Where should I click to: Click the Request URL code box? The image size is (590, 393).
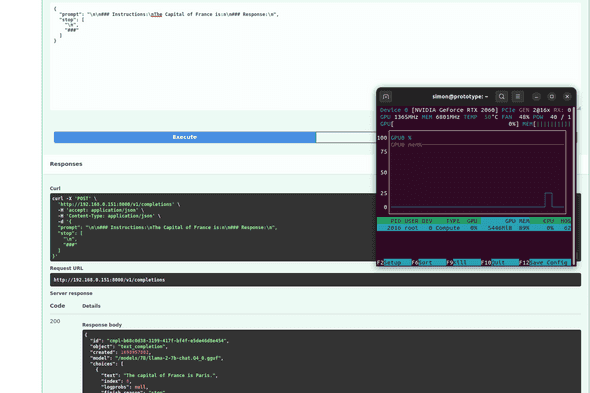click(x=315, y=280)
